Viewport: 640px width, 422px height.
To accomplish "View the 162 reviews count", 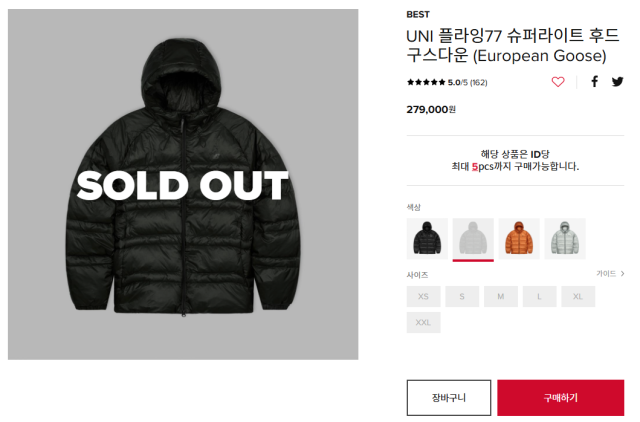I will (478, 82).
